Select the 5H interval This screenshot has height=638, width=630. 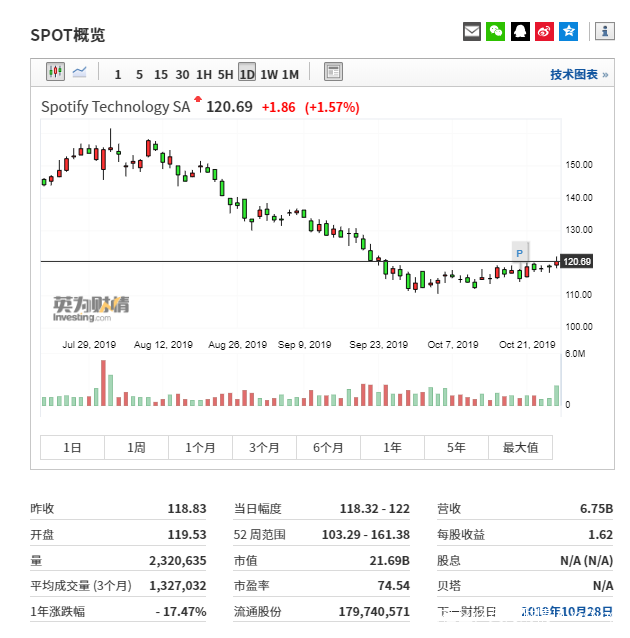(x=225, y=74)
